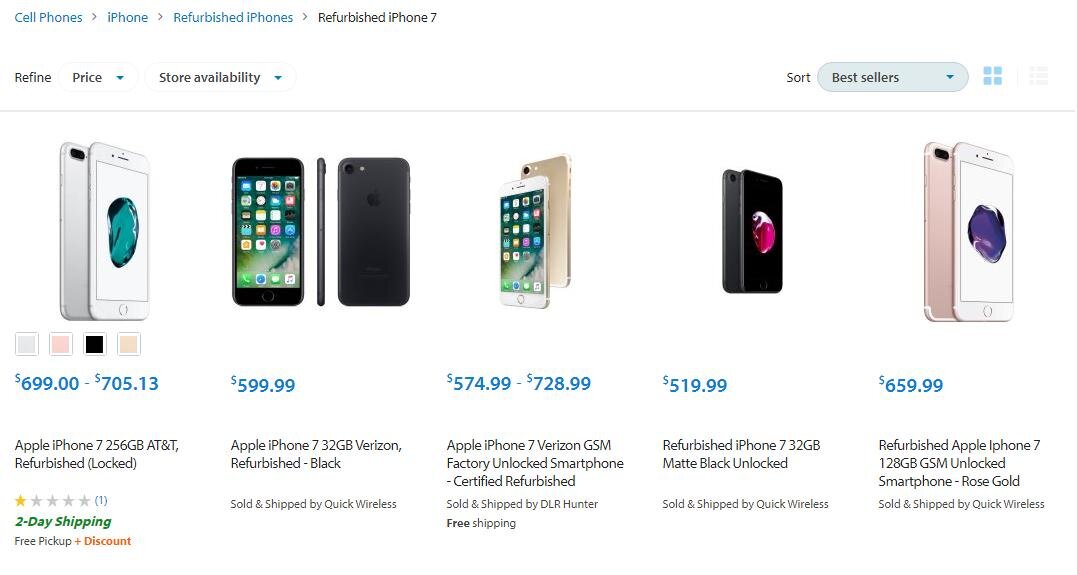Select the silver color swatch

(27, 344)
